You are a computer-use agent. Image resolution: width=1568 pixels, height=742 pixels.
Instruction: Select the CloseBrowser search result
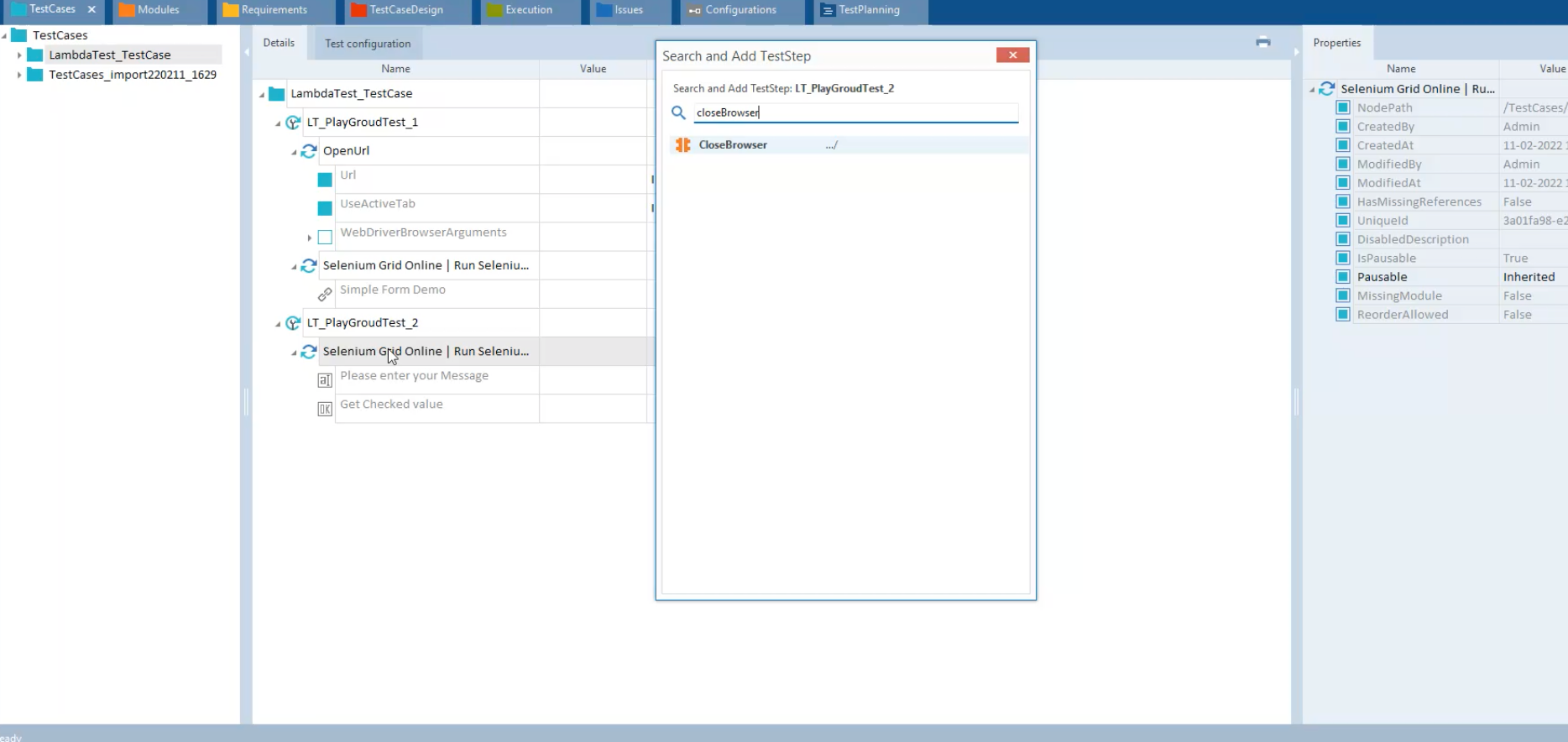[733, 145]
